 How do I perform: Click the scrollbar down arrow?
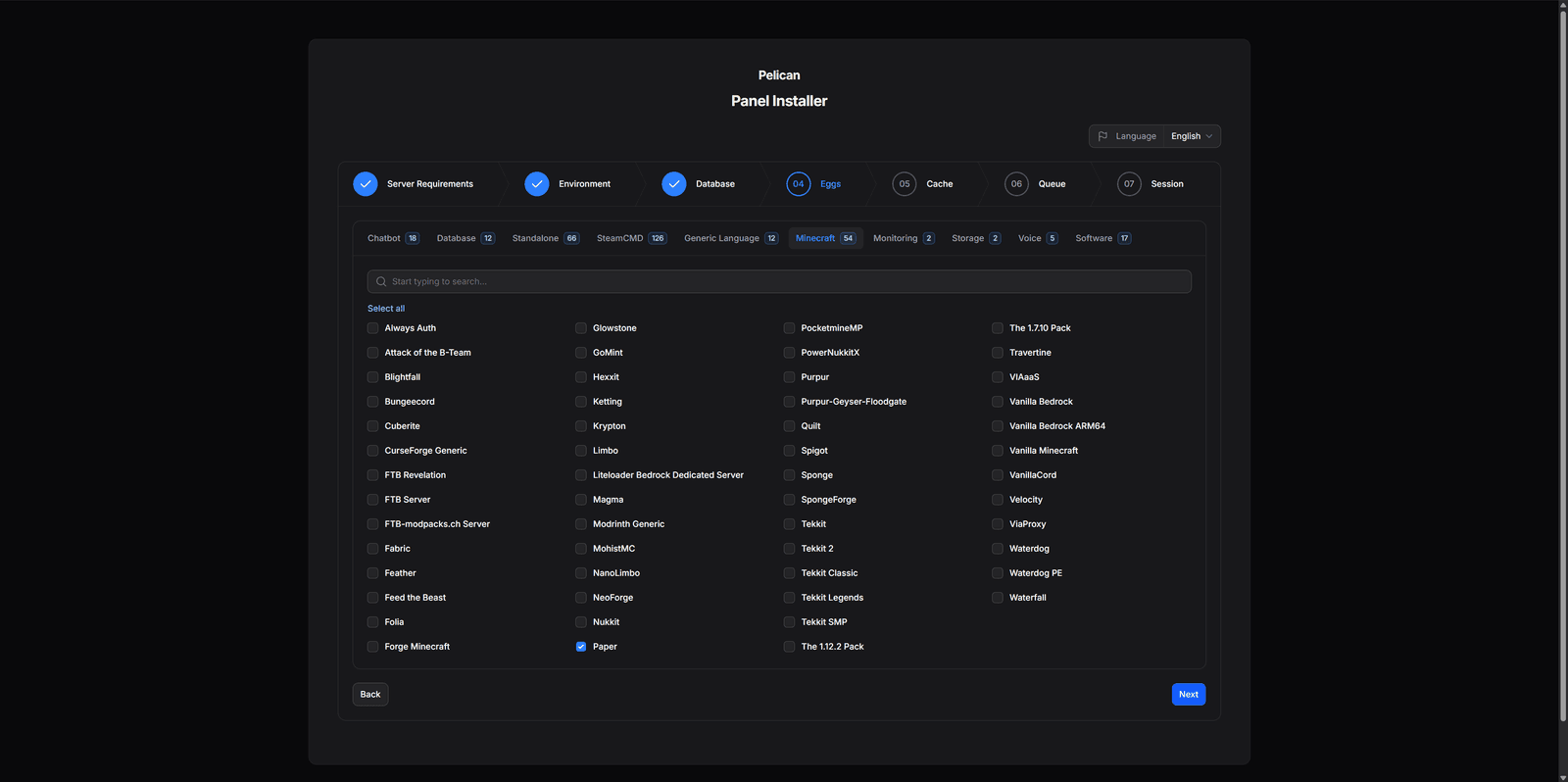(x=1563, y=777)
